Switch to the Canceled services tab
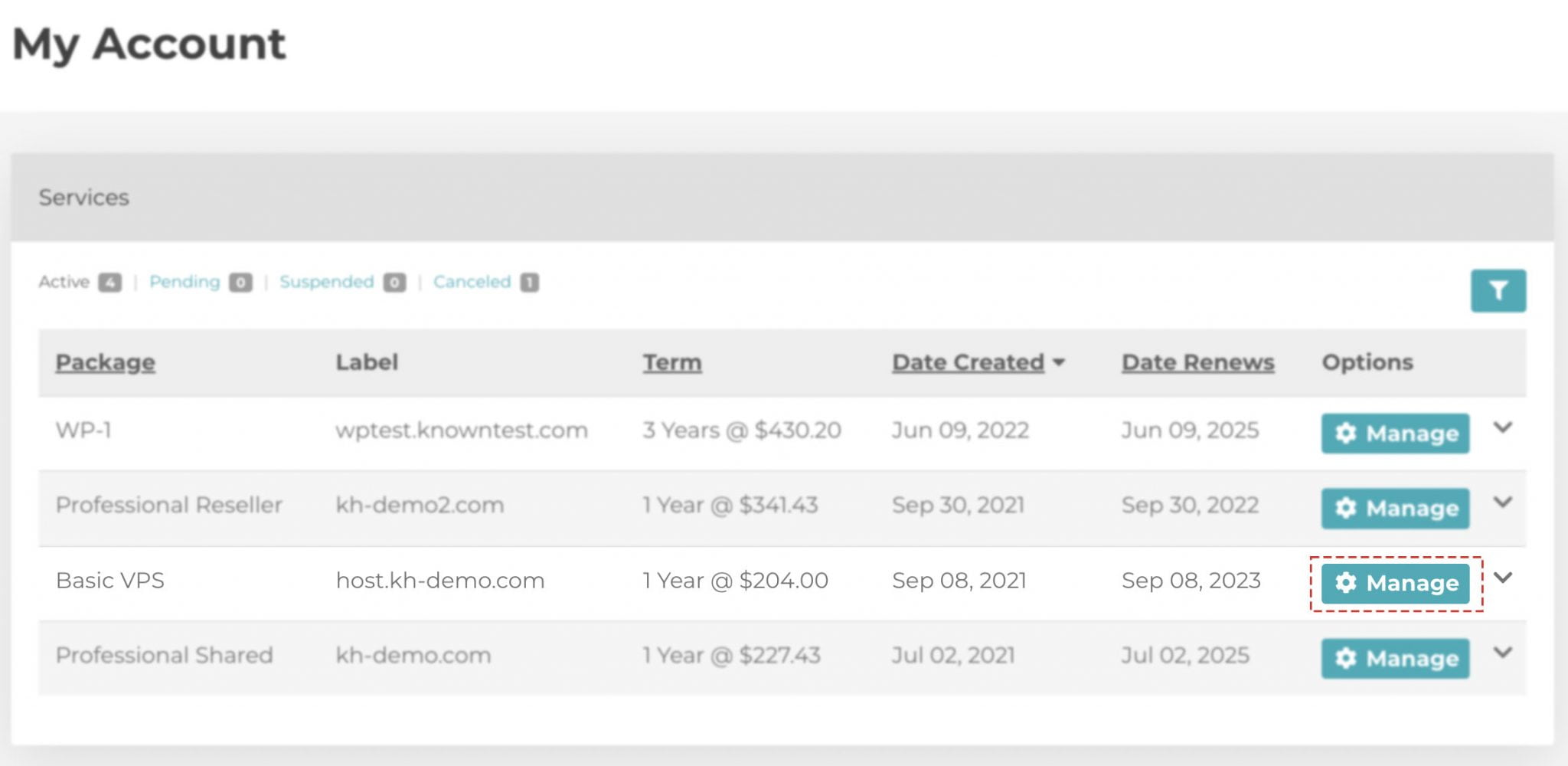 (x=472, y=282)
